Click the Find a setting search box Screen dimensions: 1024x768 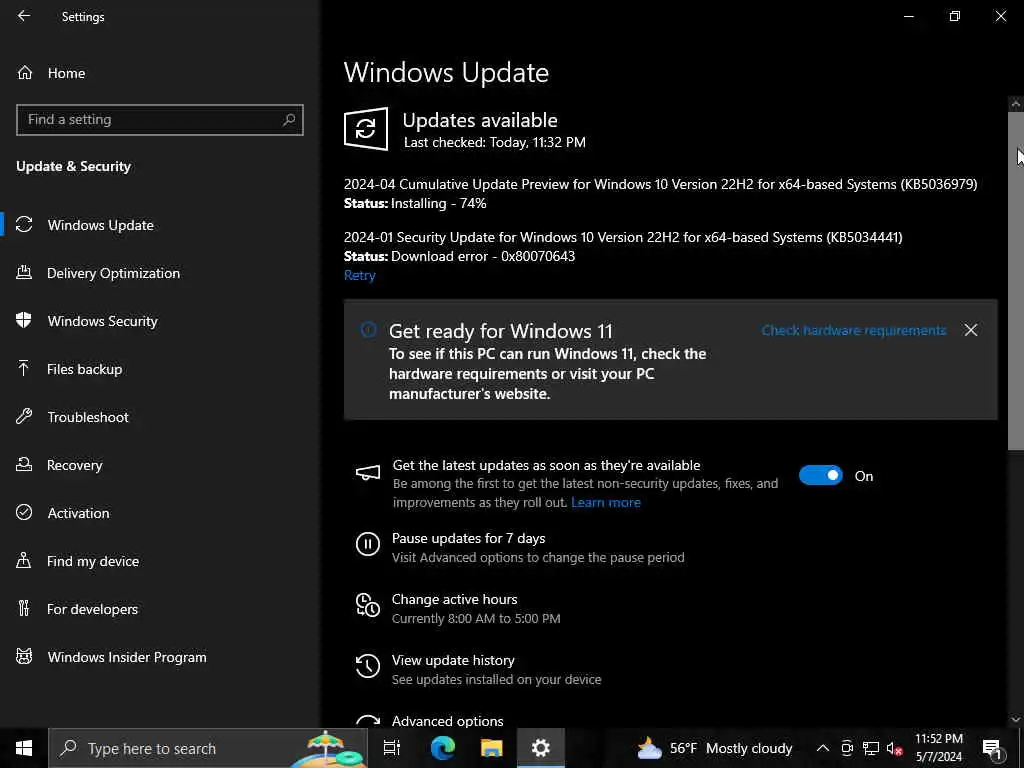tap(159, 120)
